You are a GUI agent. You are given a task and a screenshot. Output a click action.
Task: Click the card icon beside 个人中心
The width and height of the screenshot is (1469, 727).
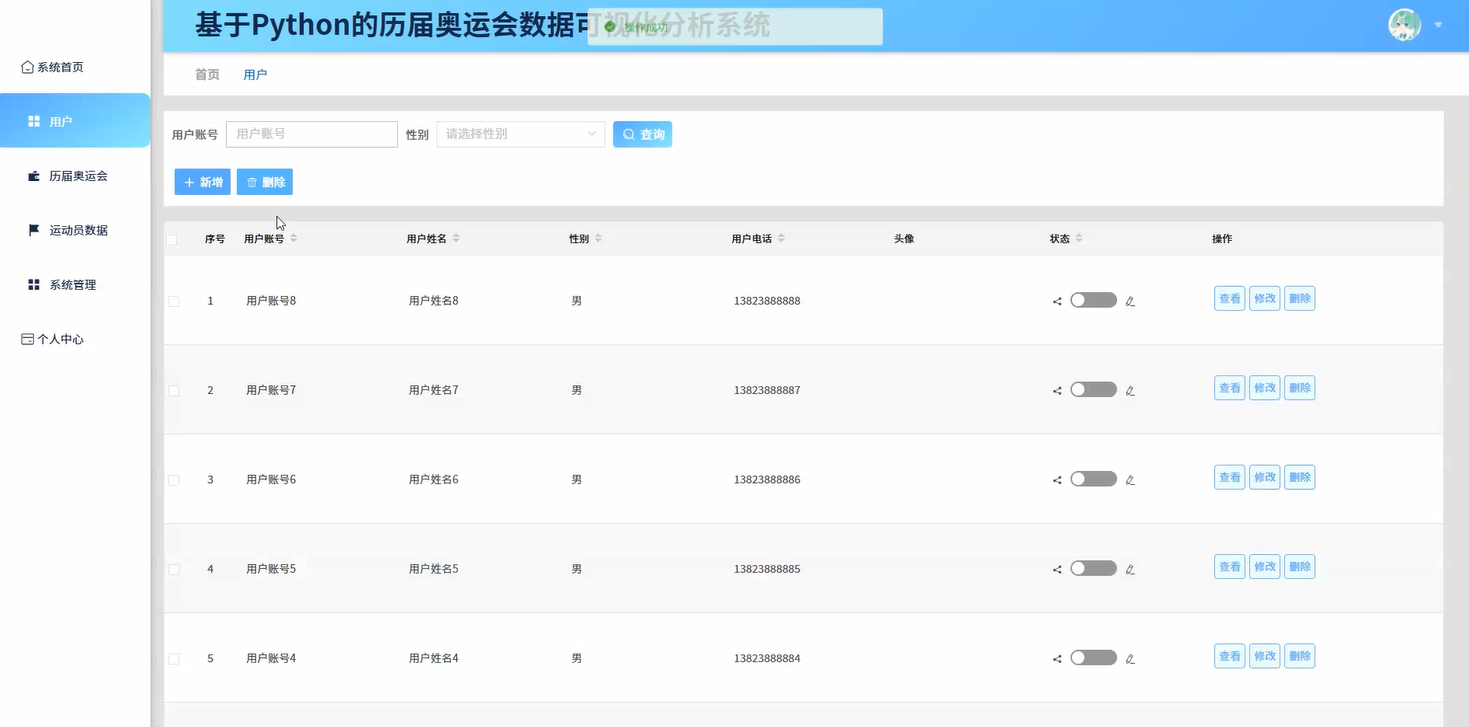(x=28, y=339)
